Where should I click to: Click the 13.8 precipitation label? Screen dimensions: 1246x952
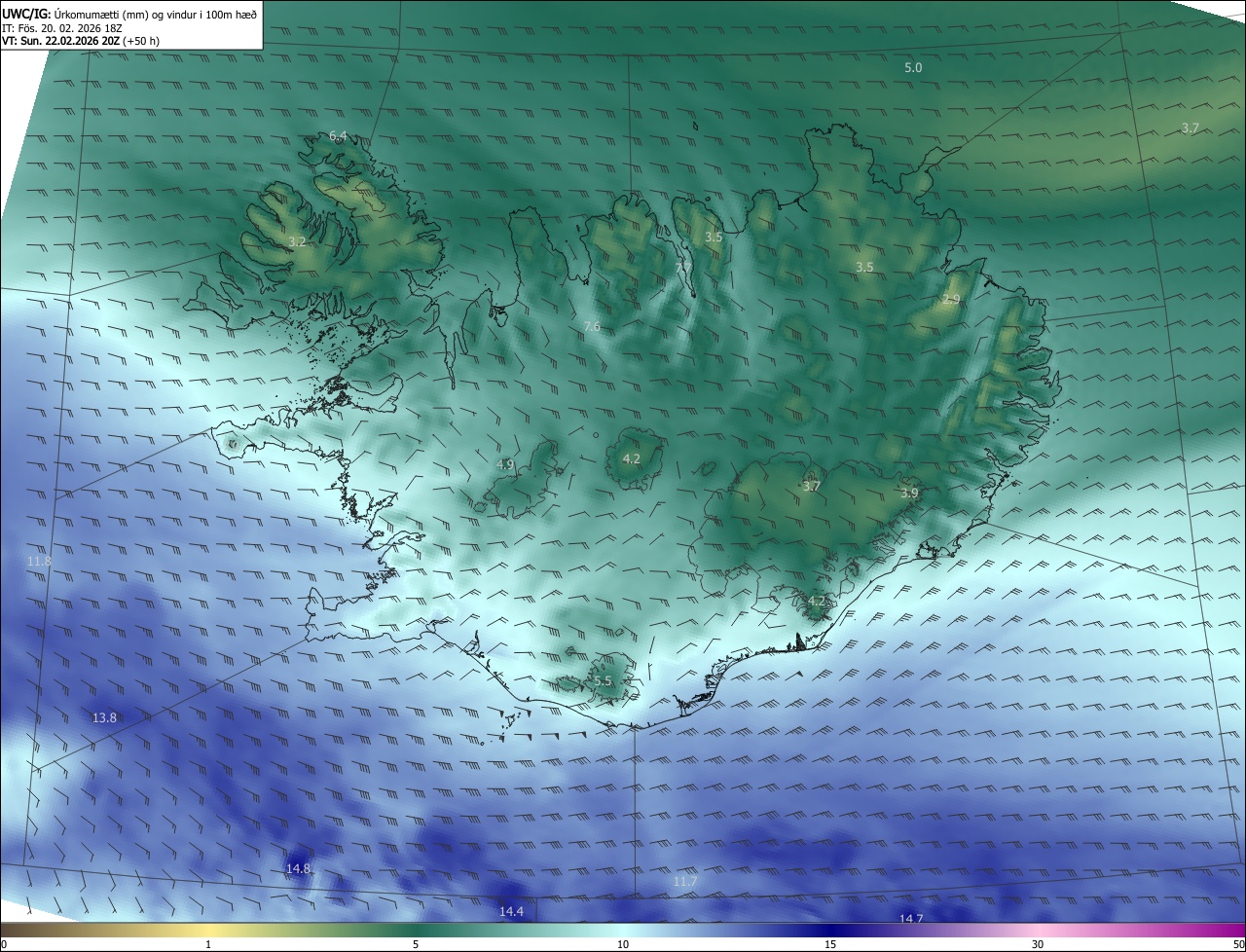point(104,717)
